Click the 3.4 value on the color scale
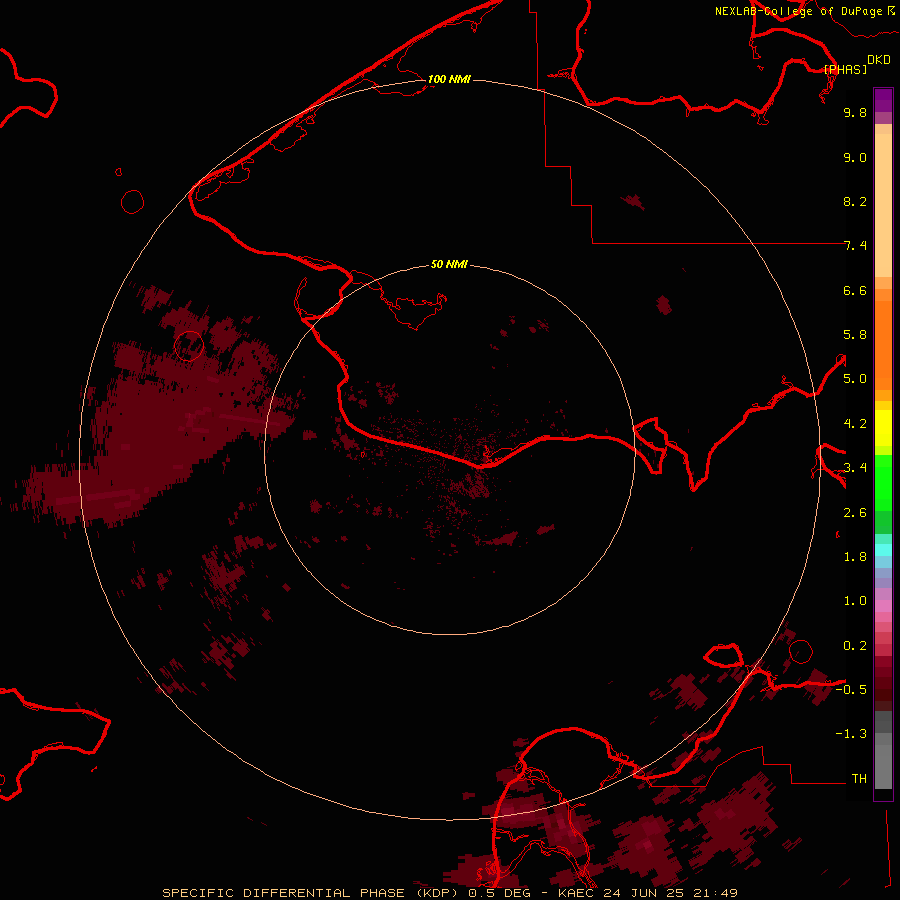The width and height of the screenshot is (900, 900). (x=855, y=468)
